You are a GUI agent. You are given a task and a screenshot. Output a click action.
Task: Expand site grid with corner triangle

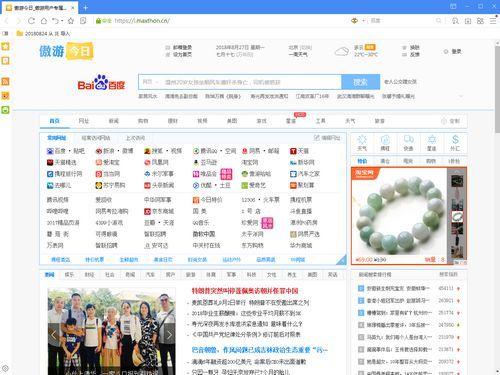(342, 260)
